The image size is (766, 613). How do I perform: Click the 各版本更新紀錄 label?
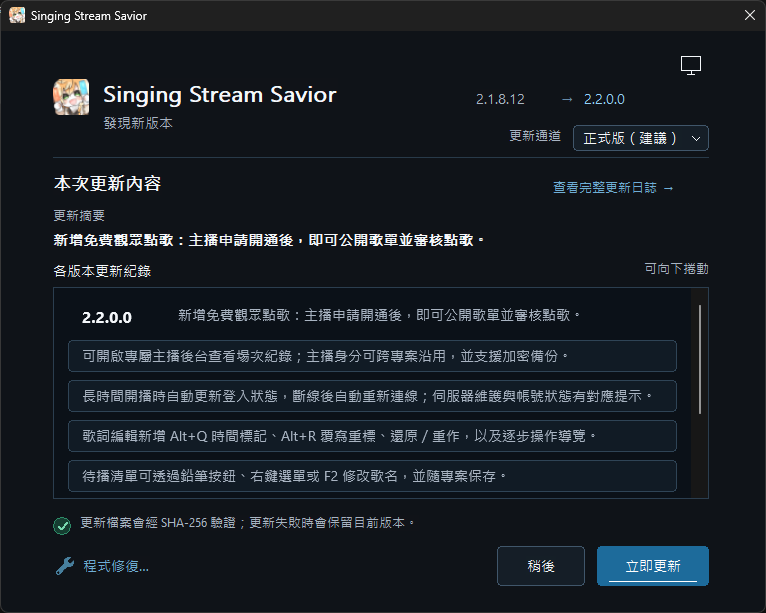(102, 271)
